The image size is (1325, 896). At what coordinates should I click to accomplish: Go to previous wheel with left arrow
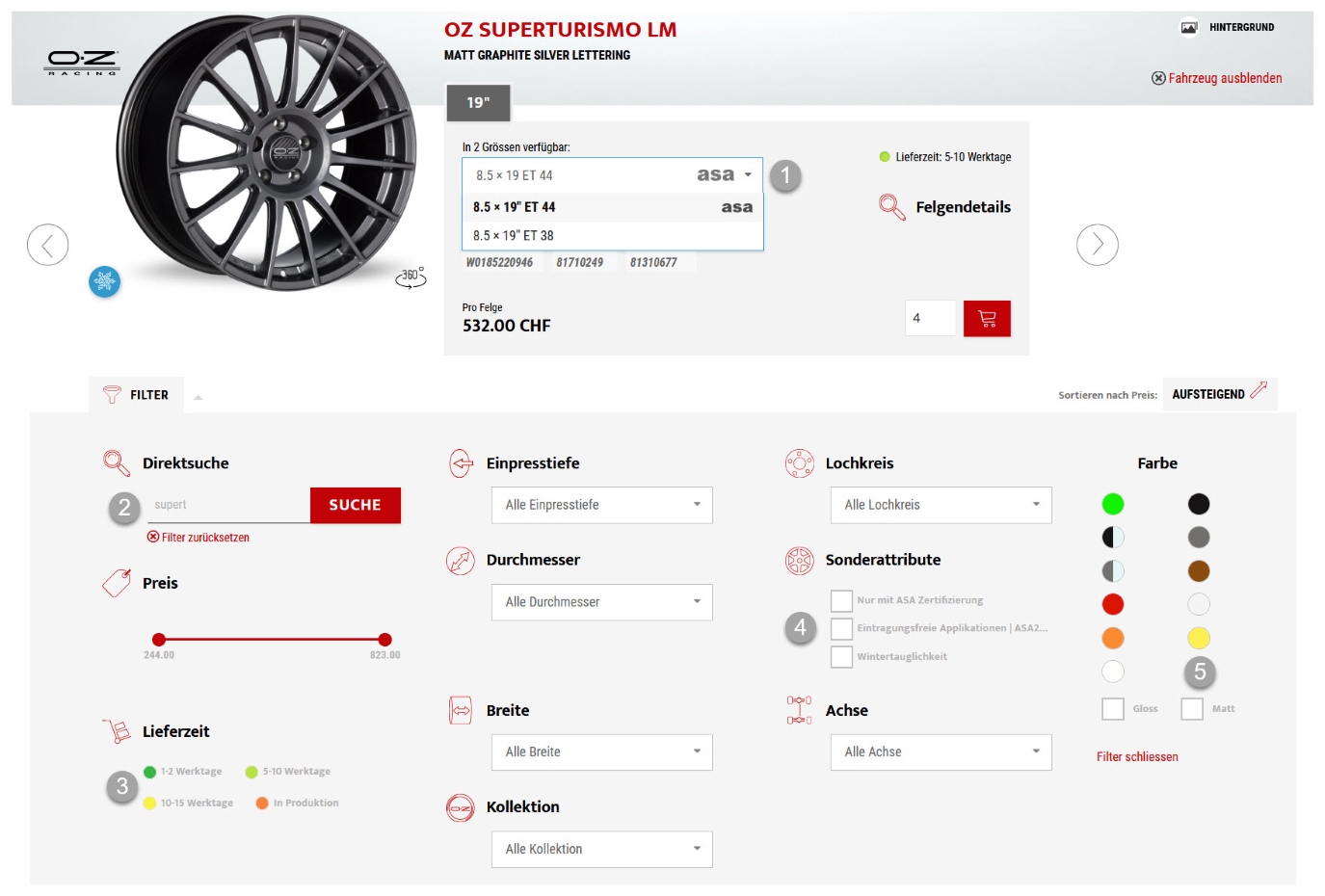coord(48,245)
